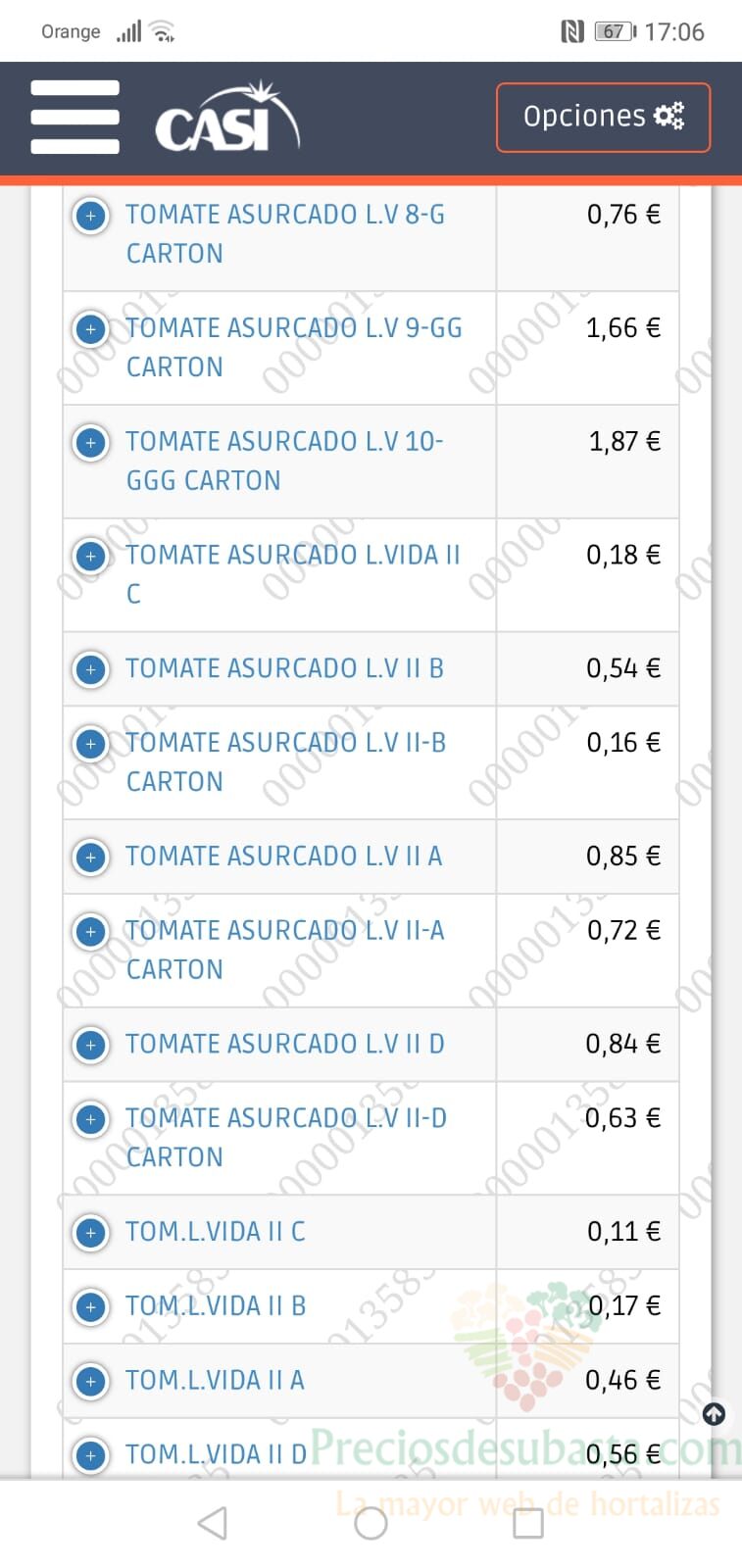
Task: Click plus icon beside TOMATE ASURCADO L.V II A
Action: (x=91, y=857)
